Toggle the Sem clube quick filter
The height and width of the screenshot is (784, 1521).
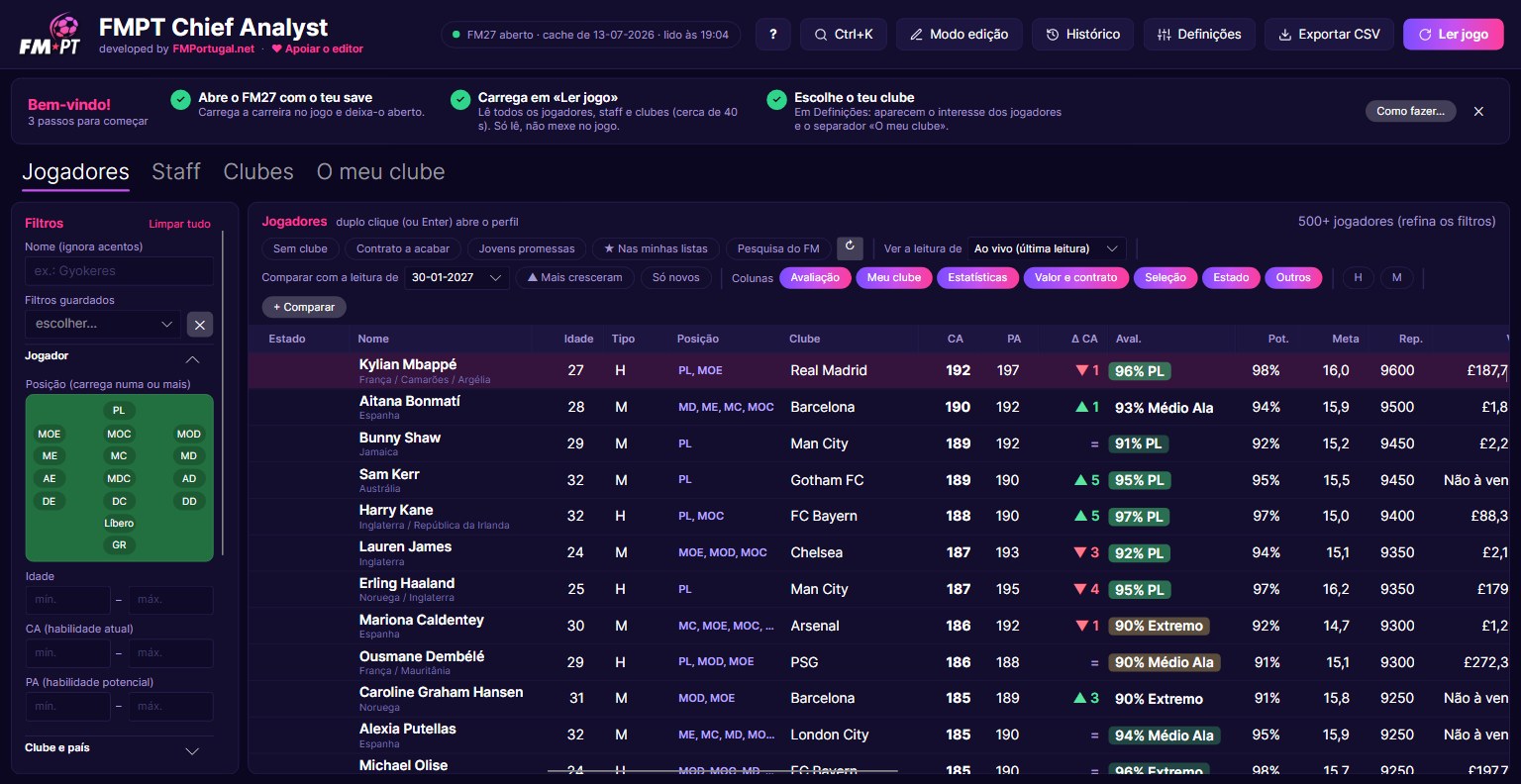300,248
